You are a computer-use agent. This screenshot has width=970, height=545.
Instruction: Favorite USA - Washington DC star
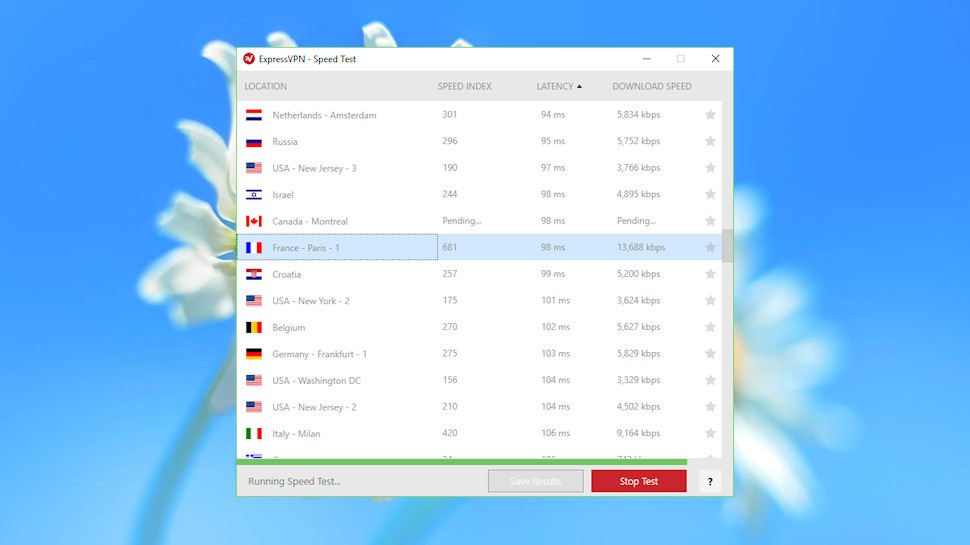click(710, 380)
